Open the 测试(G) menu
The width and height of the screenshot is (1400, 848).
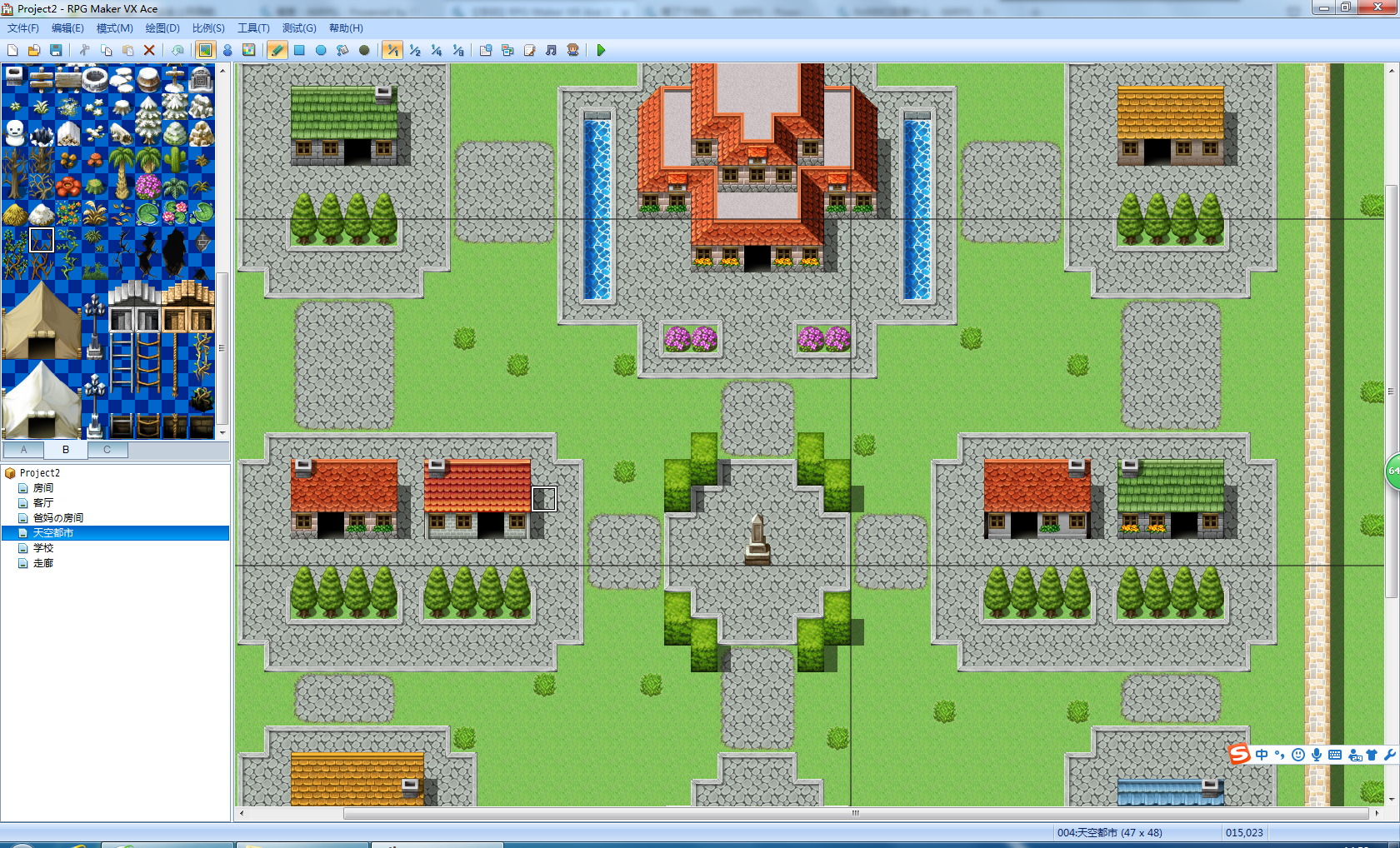[x=299, y=28]
